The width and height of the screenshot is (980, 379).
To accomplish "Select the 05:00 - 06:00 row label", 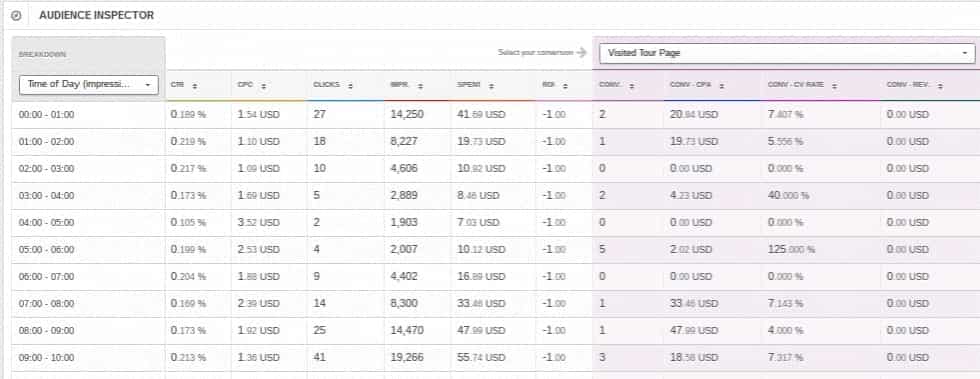I will [46, 250].
